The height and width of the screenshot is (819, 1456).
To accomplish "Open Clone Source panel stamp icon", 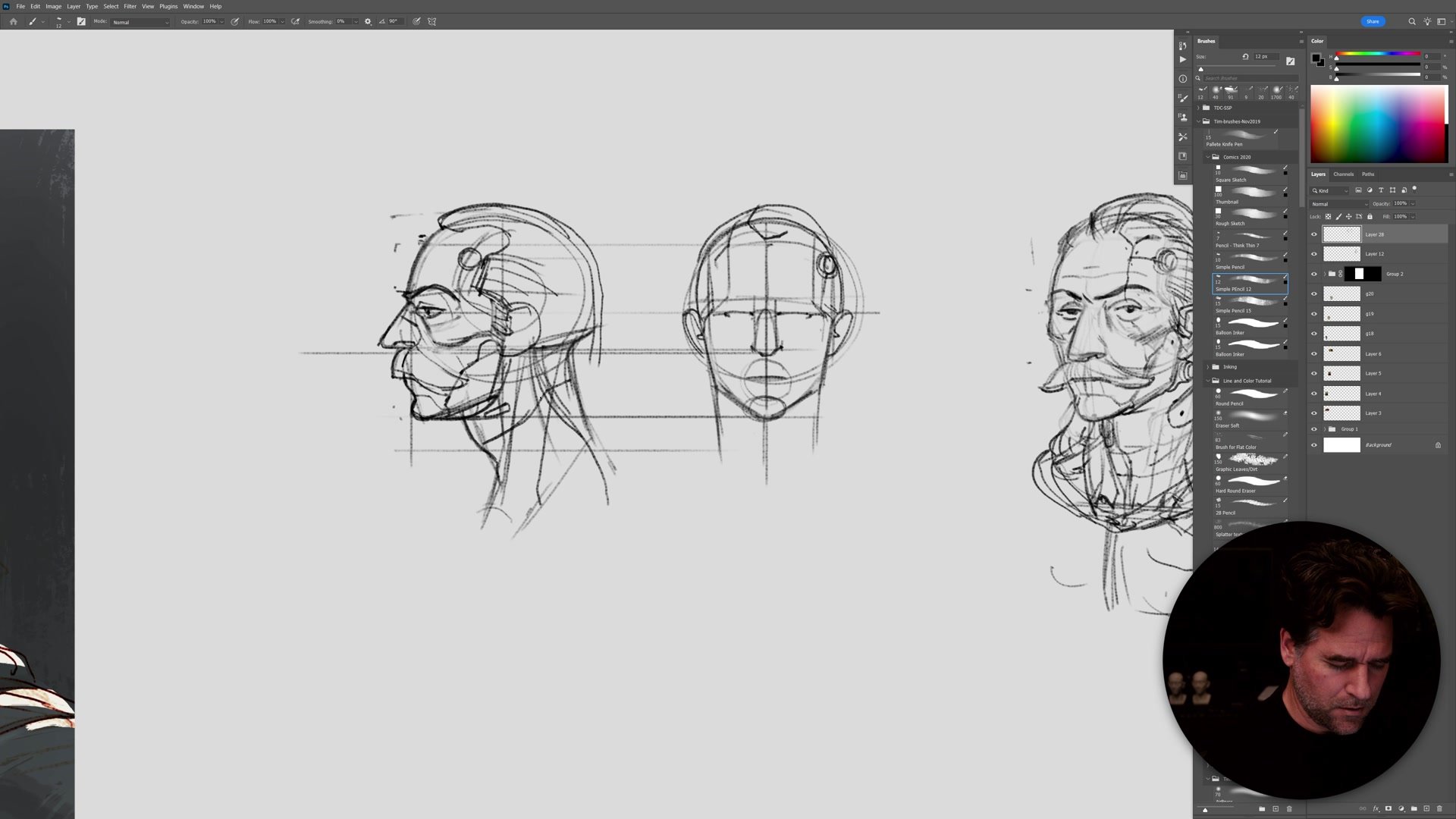I will [x=1182, y=118].
